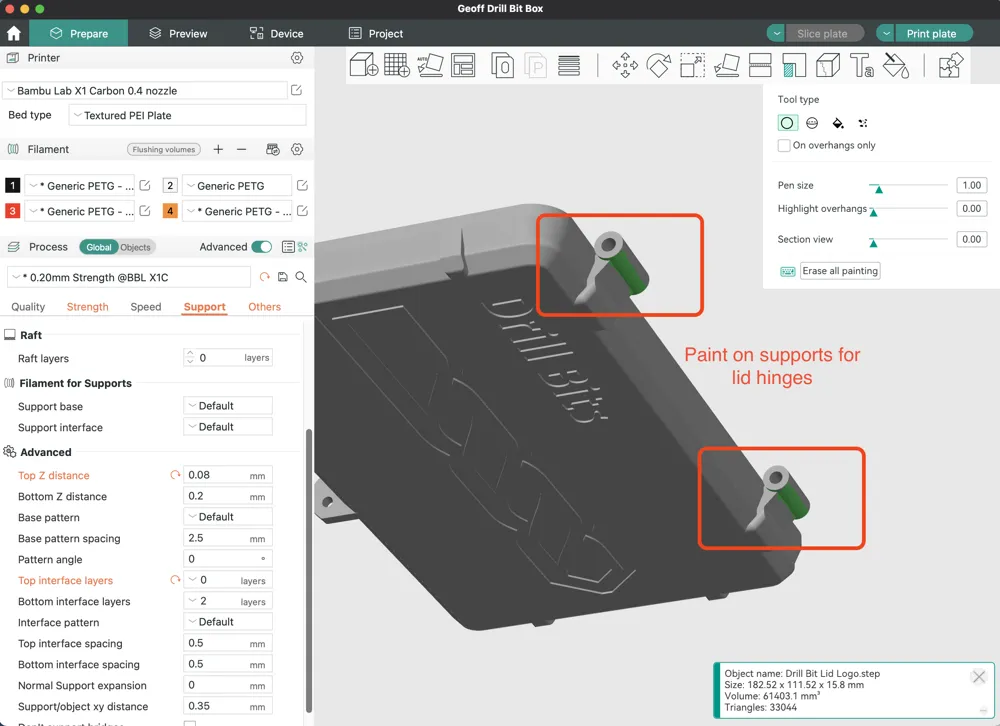This screenshot has width=1000, height=726.
Task: Switch to the Project tab
Action: pos(376,33)
